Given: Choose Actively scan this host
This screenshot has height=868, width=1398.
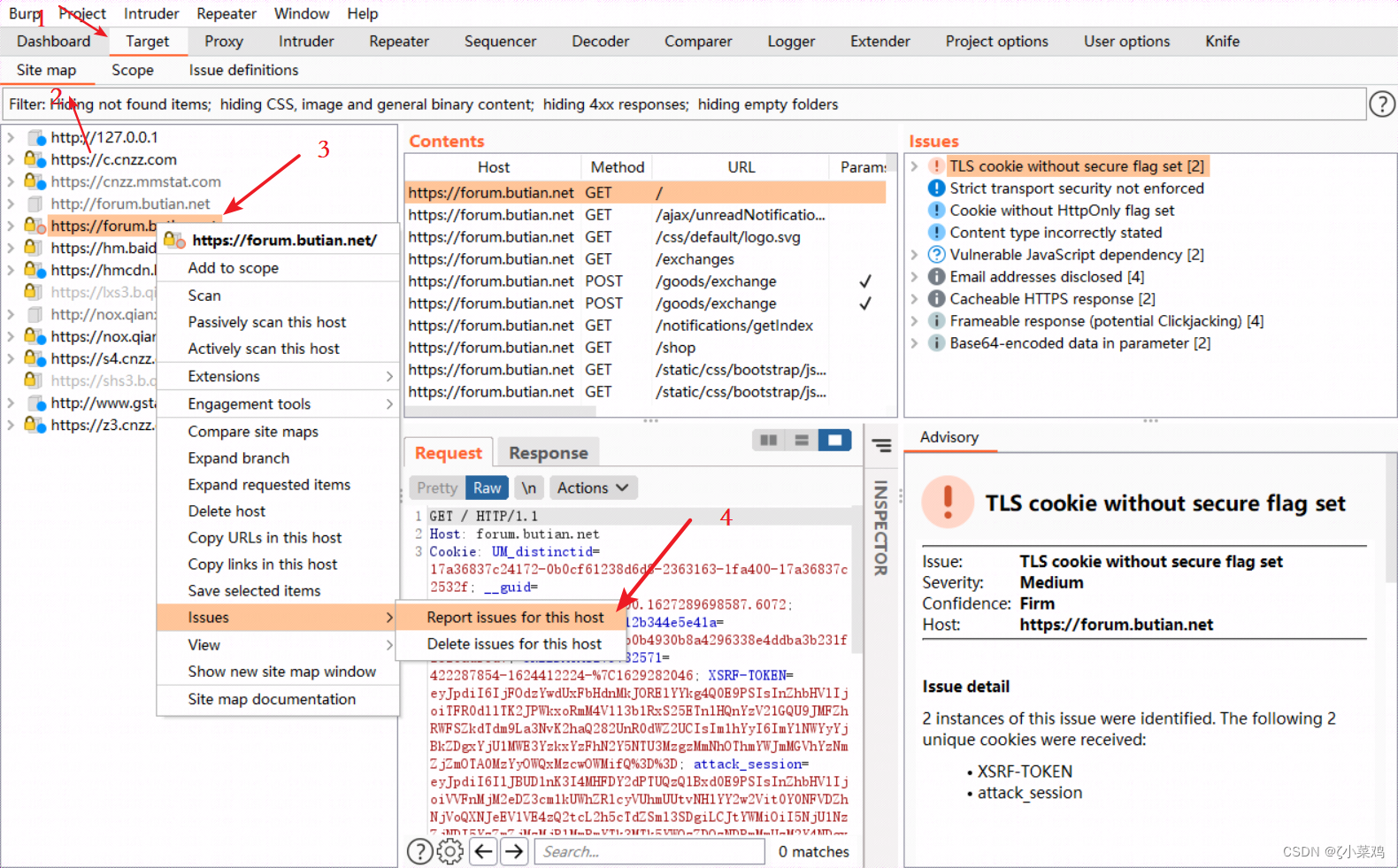Looking at the screenshot, I should 278,349.
